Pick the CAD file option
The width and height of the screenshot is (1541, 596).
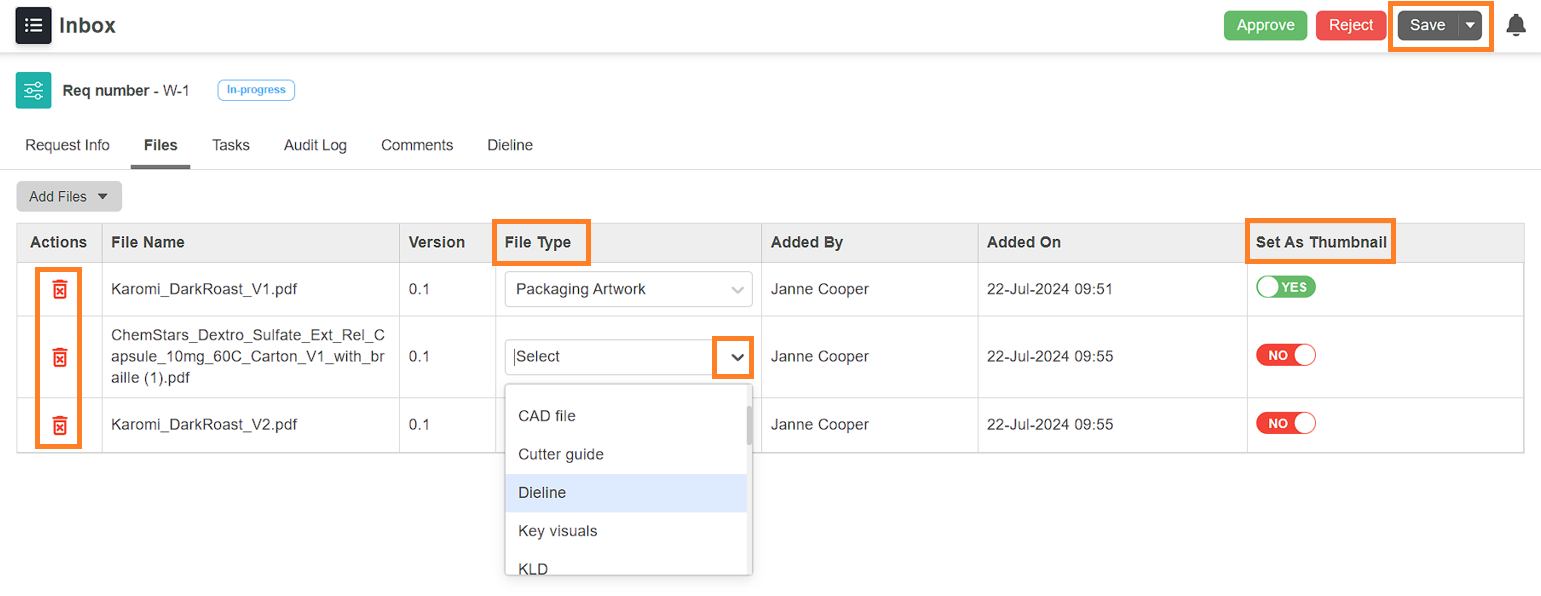626,416
